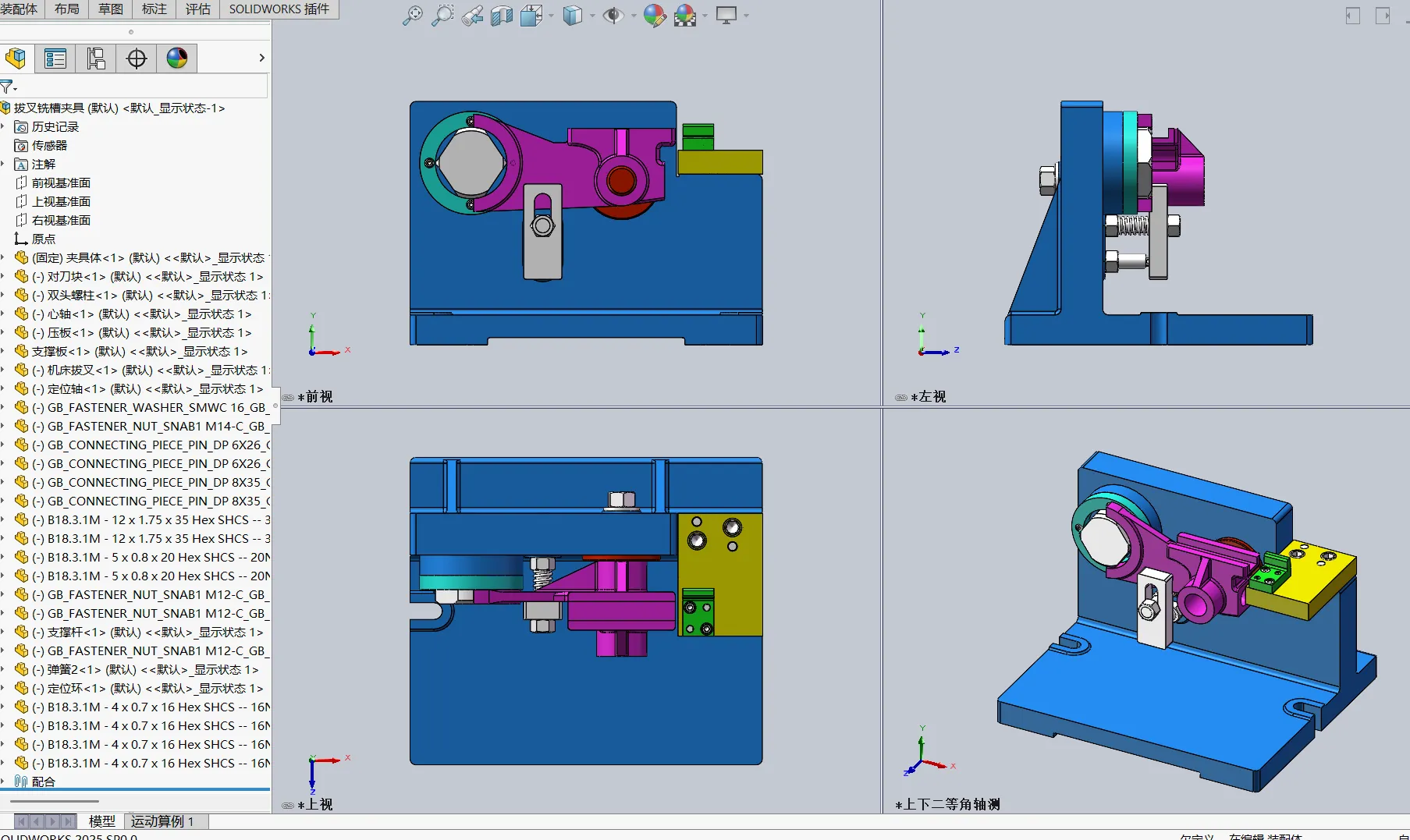Open the FeatureManager design tree tab
This screenshot has width=1410, height=840.
click(x=16, y=58)
